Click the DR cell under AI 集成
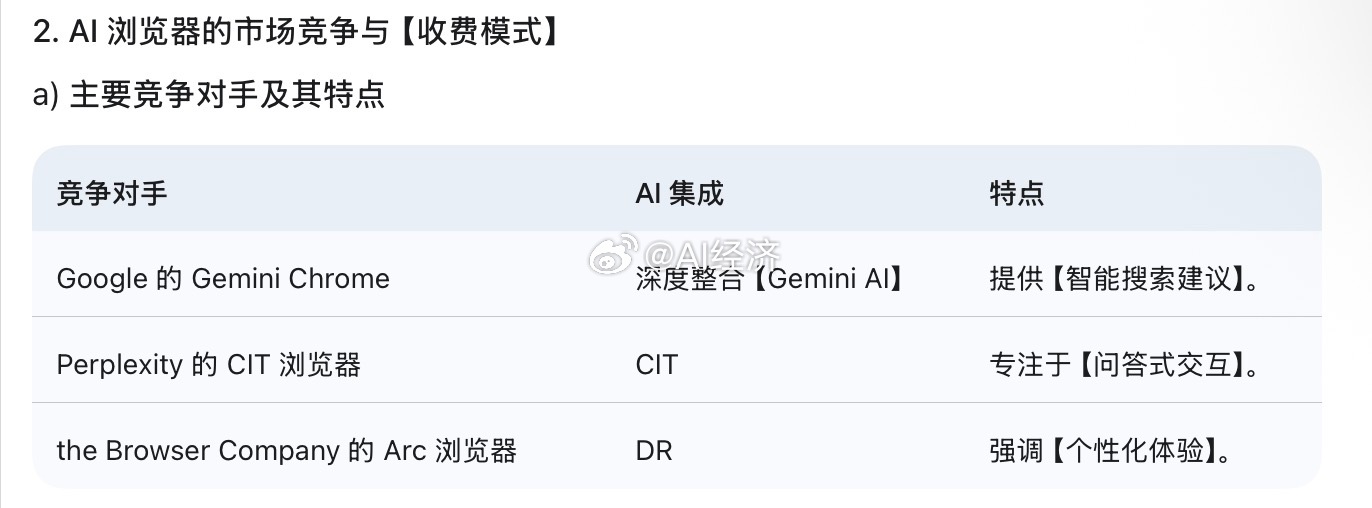Screen dimensions: 1372x508 653,450
